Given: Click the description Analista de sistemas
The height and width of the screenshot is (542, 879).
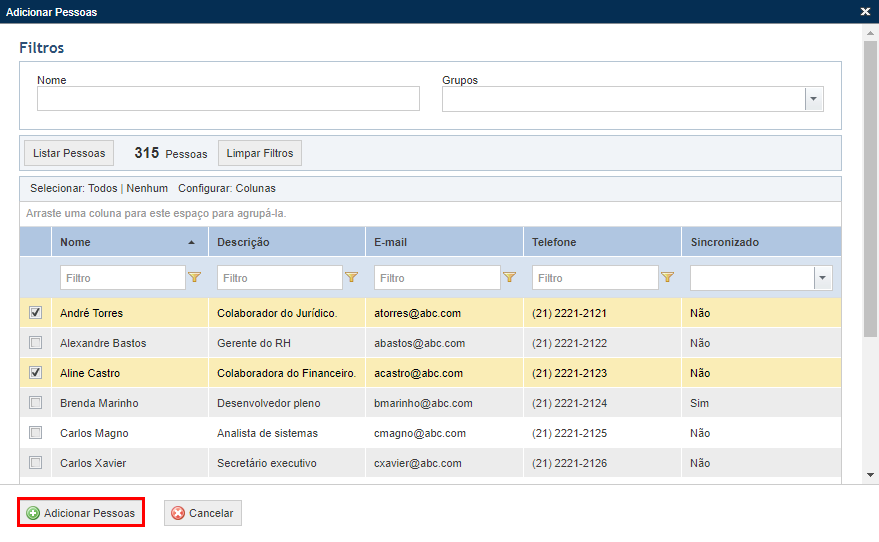Looking at the screenshot, I should coord(267,433).
